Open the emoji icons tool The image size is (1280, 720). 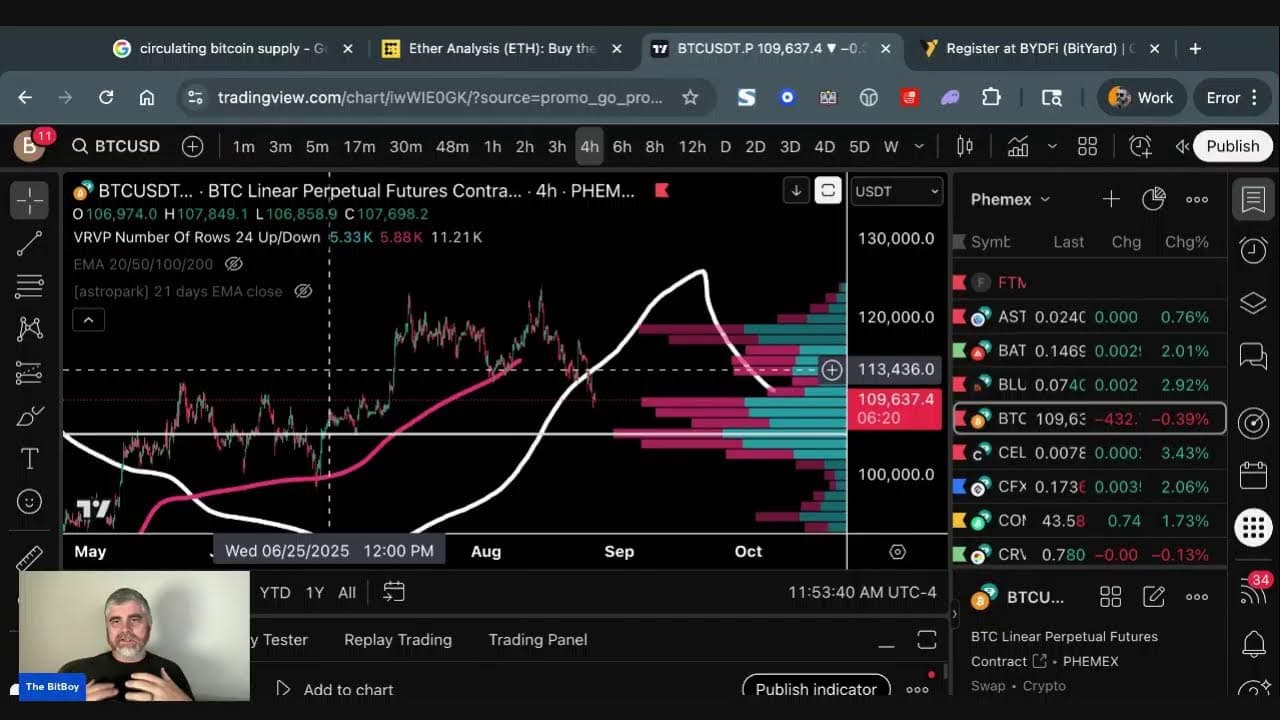(30, 501)
